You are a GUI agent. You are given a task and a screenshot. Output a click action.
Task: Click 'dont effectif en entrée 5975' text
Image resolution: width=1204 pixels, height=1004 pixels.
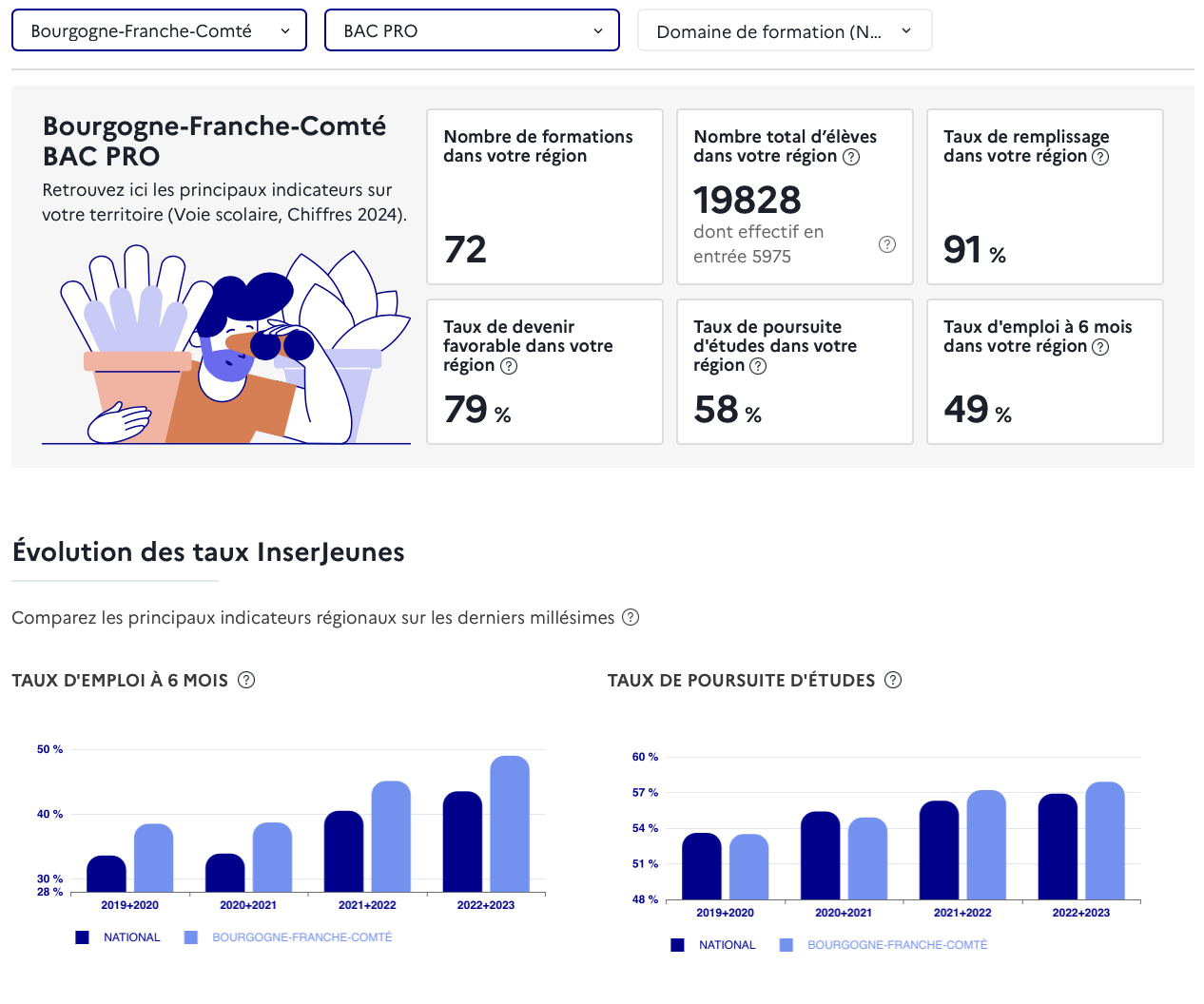(759, 244)
